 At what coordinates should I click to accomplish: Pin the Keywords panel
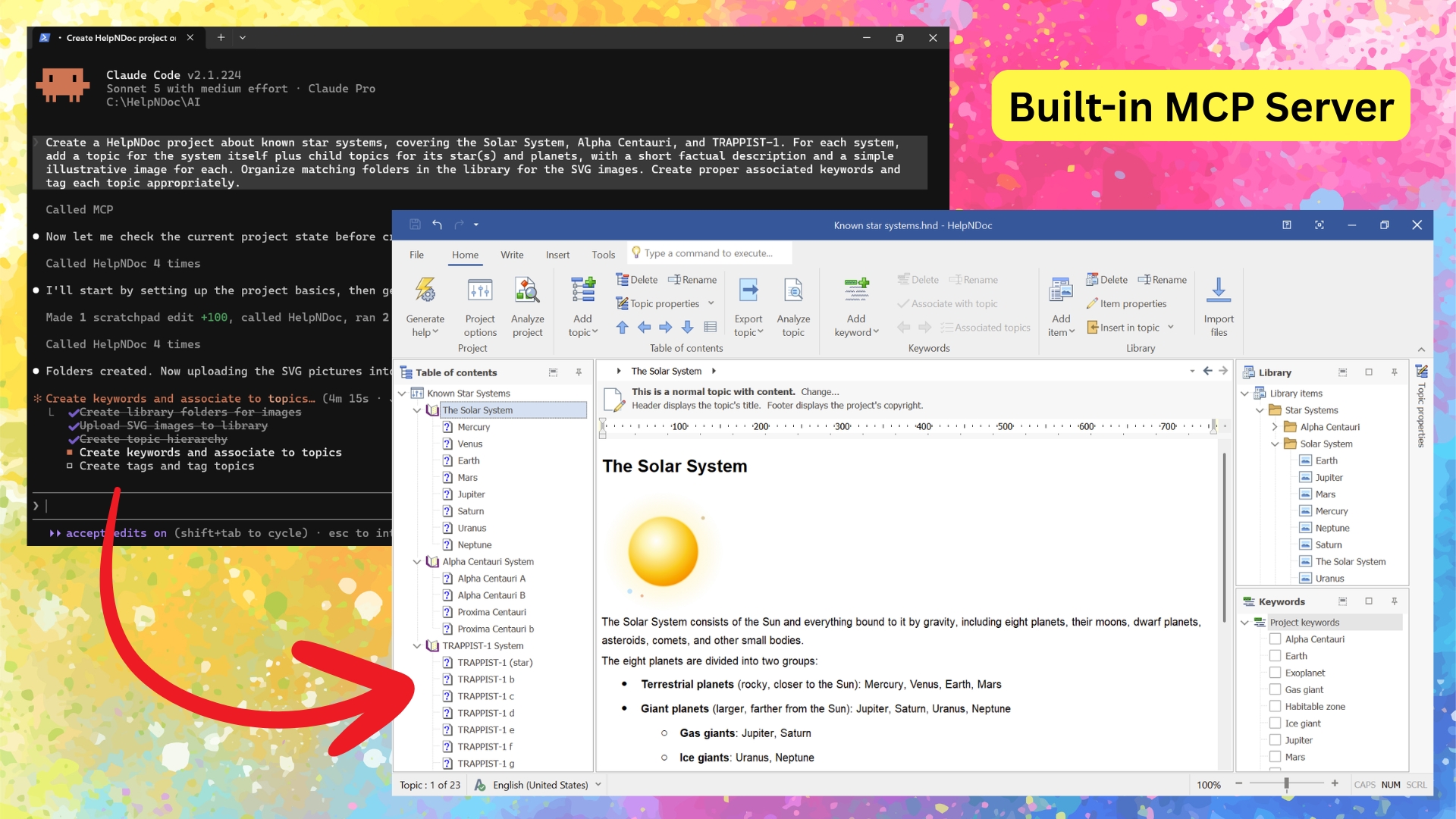click(1394, 601)
